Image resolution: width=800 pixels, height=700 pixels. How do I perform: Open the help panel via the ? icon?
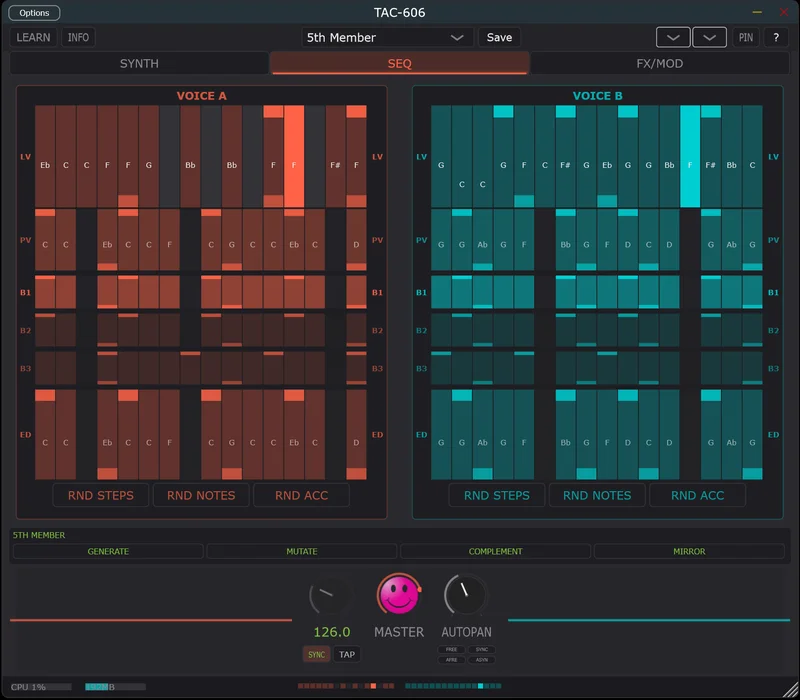pos(775,37)
